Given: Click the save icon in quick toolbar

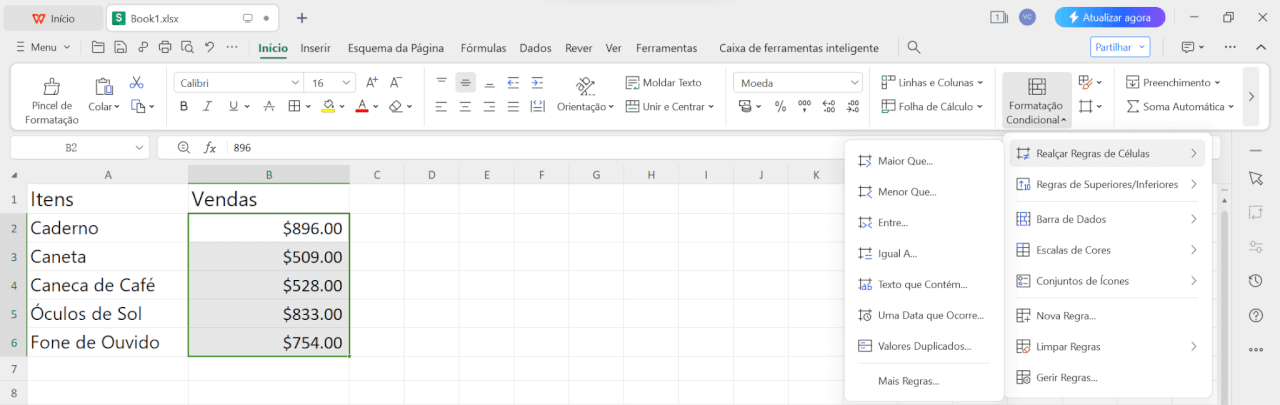Looking at the screenshot, I should (x=120, y=47).
